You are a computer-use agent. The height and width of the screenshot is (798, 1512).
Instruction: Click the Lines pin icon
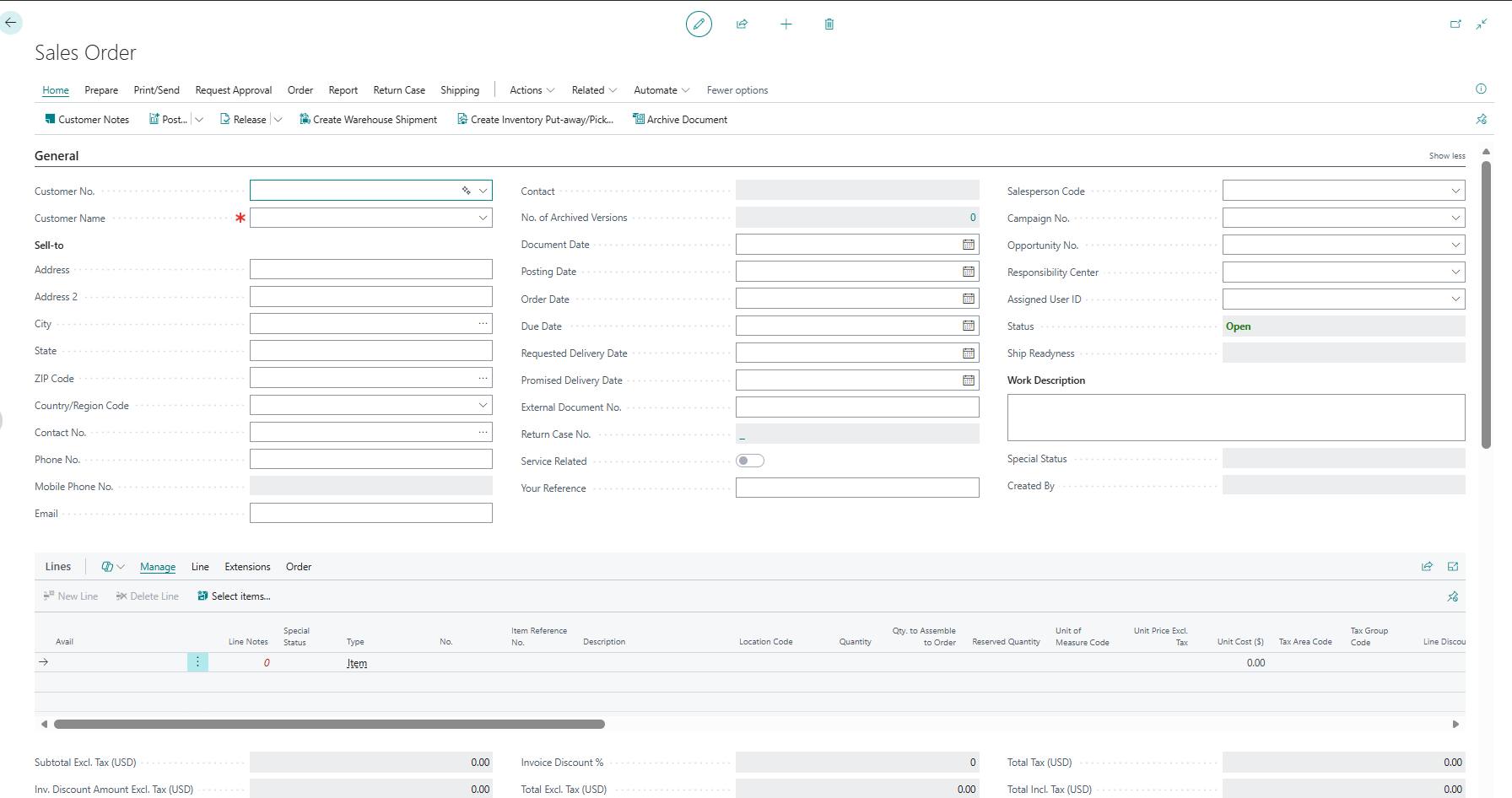click(x=1453, y=596)
